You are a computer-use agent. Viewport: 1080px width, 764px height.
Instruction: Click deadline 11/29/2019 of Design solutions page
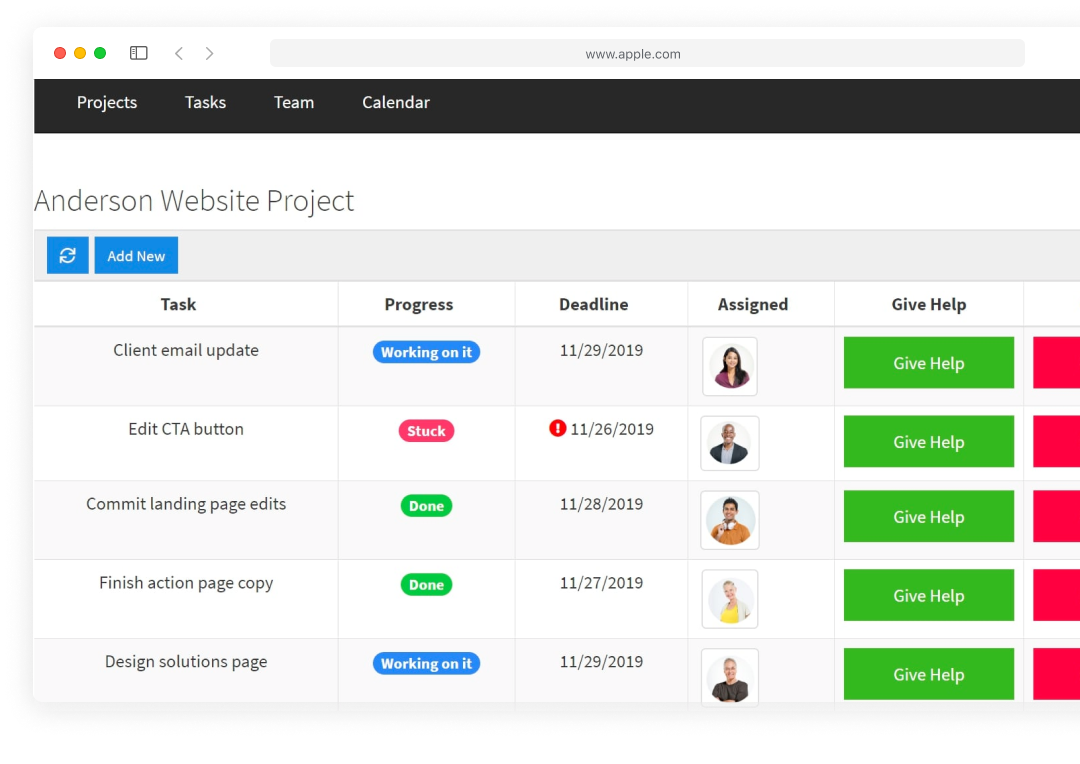point(601,662)
